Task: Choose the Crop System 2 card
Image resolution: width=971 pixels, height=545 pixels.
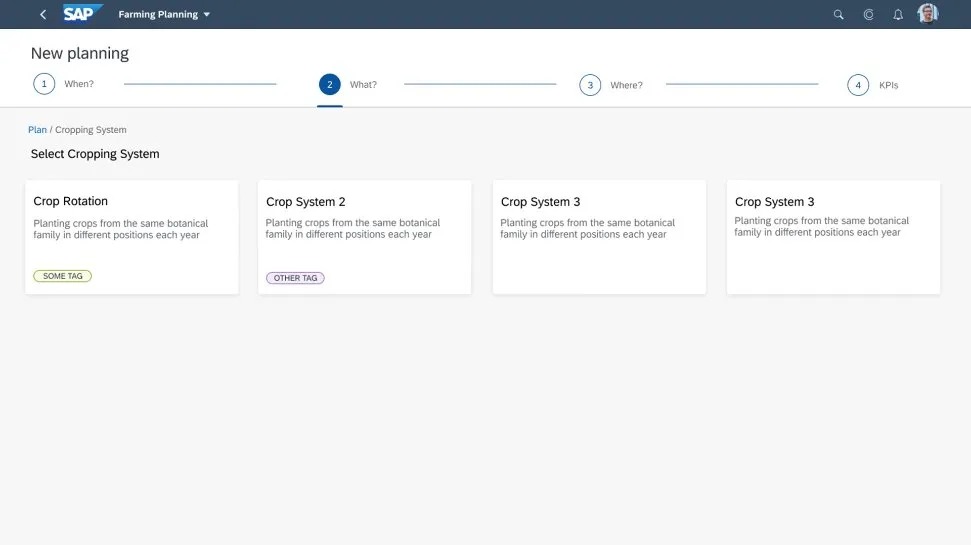Action: coord(364,236)
